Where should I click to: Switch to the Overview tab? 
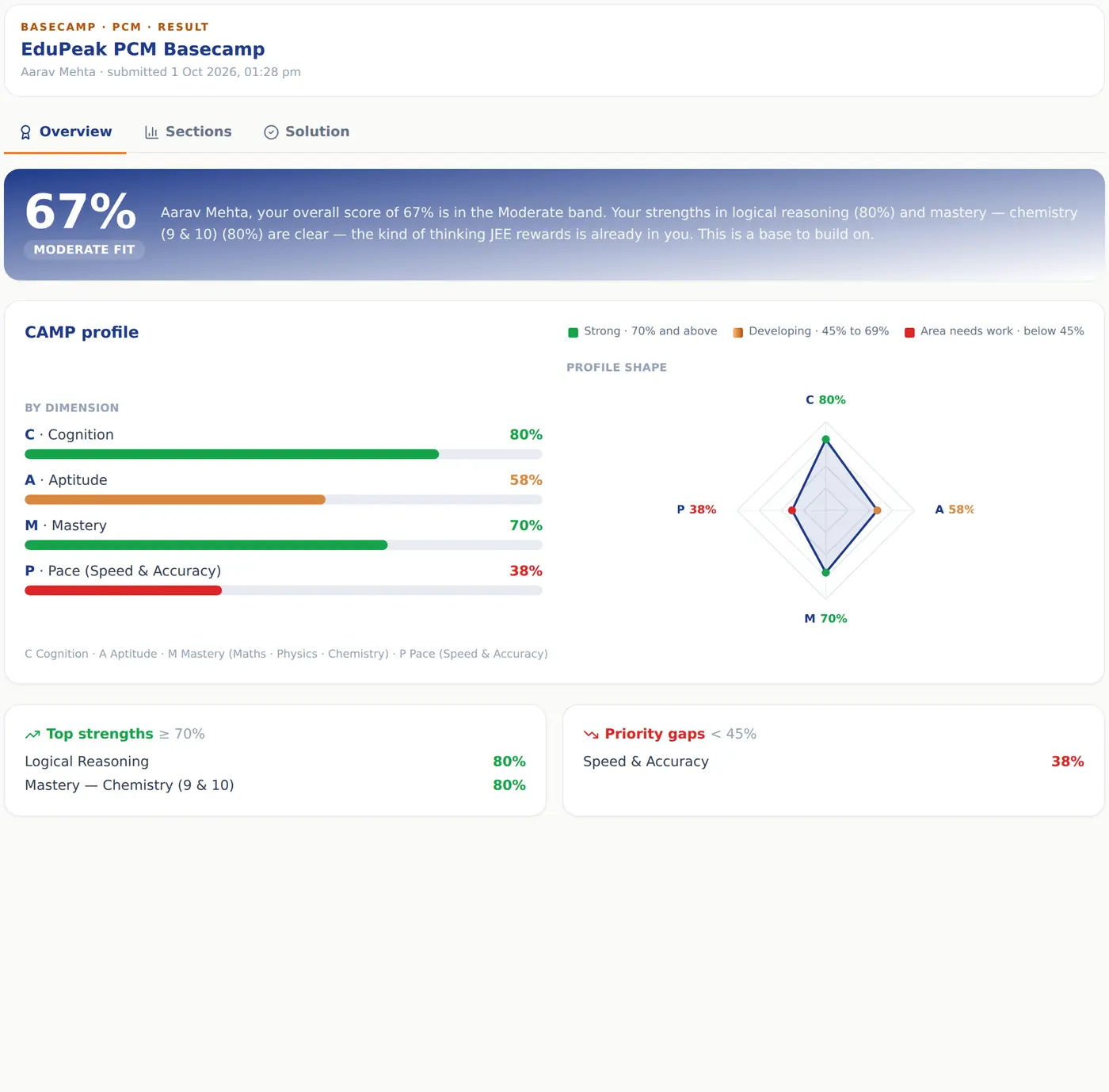click(x=66, y=132)
